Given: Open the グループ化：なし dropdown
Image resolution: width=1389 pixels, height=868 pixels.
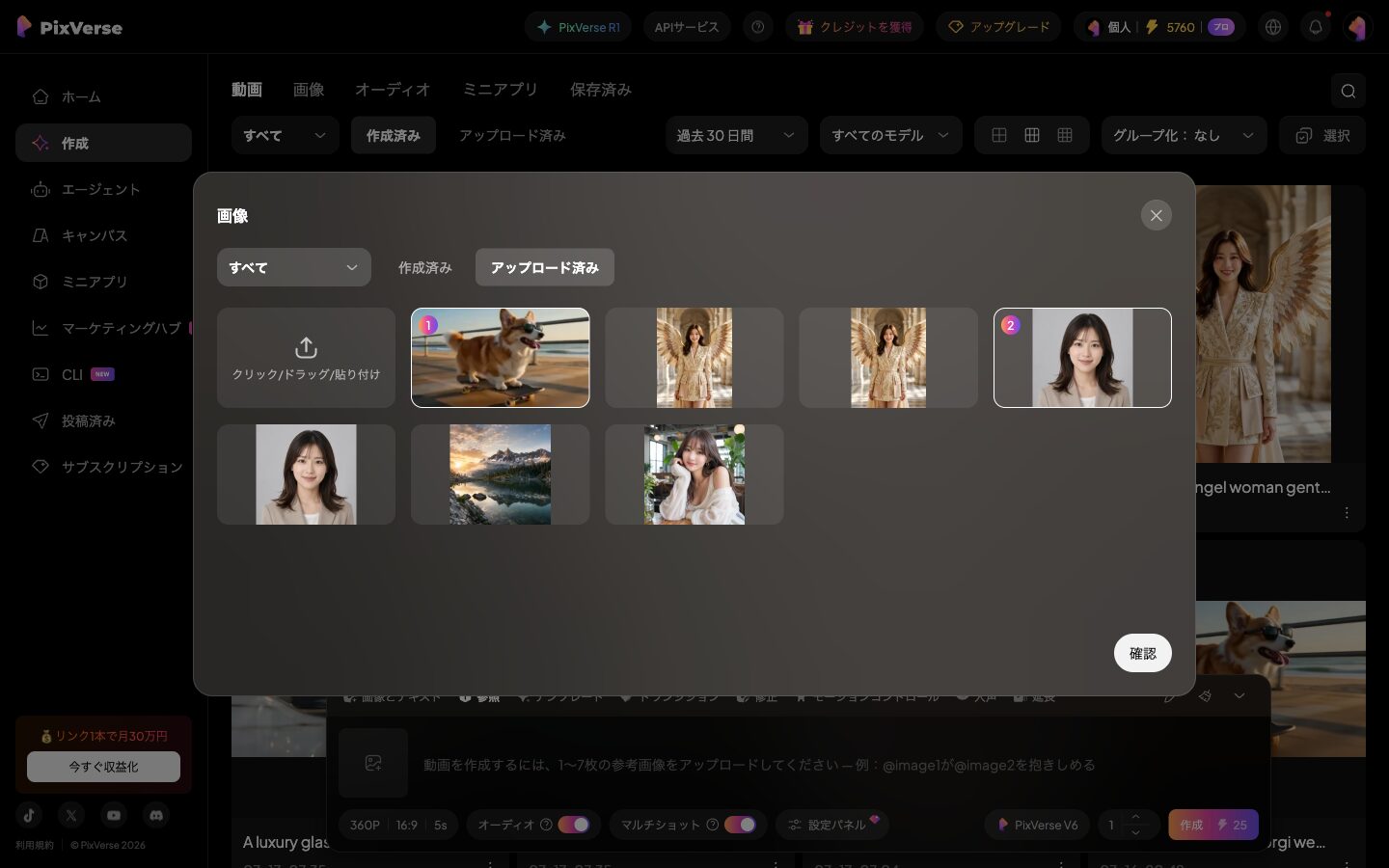Looking at the screenshot, I should point(1185,135).
